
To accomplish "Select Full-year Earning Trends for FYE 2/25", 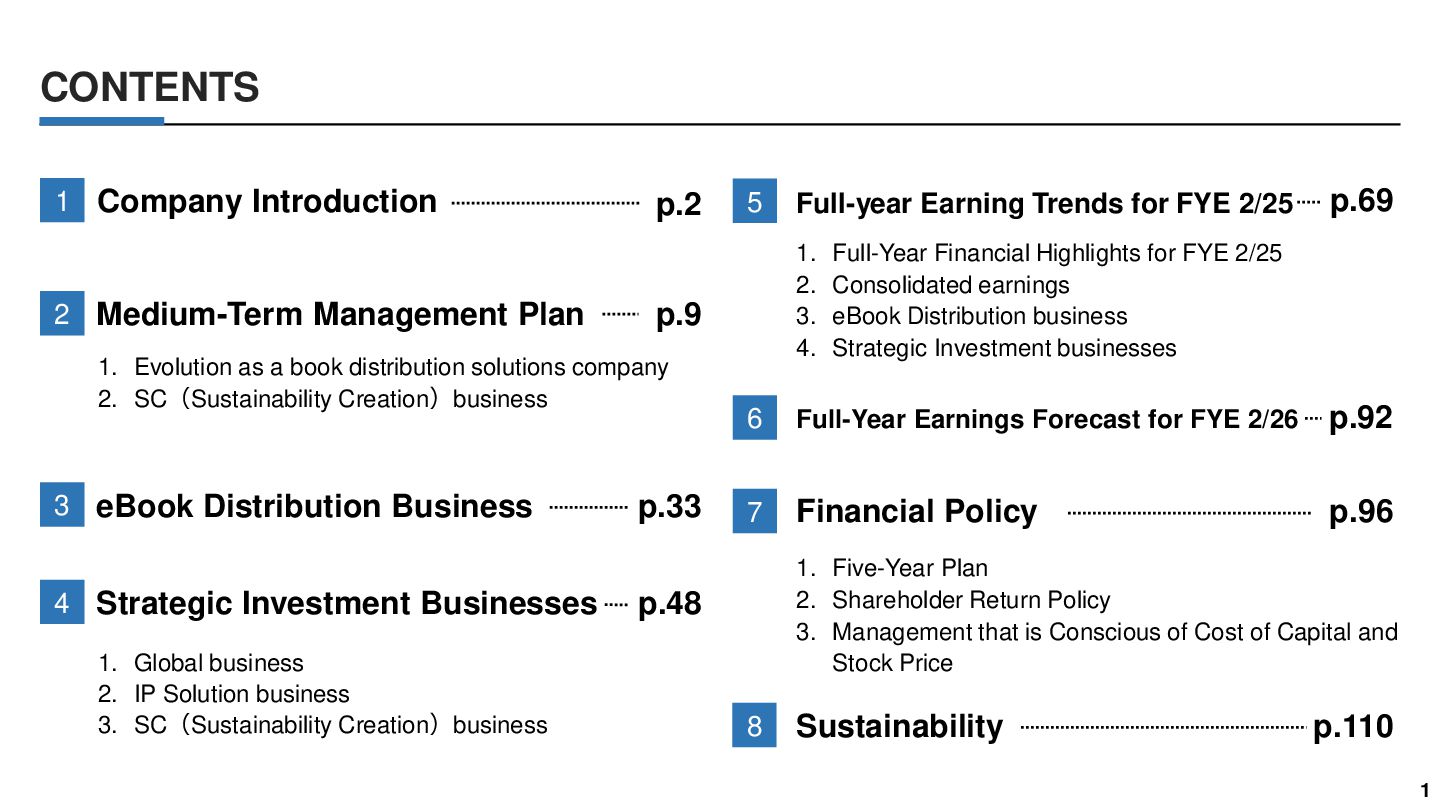I will point(1044,204).
